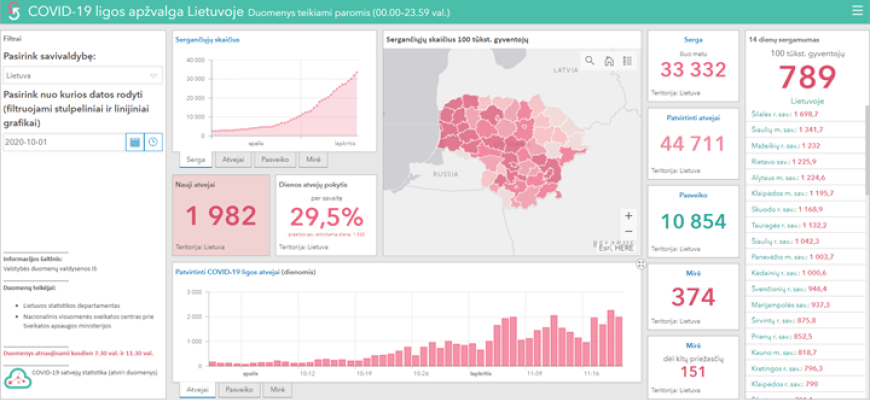Open the calendar date picker icon
Screen dimensions: 870x400
[134, 142]
